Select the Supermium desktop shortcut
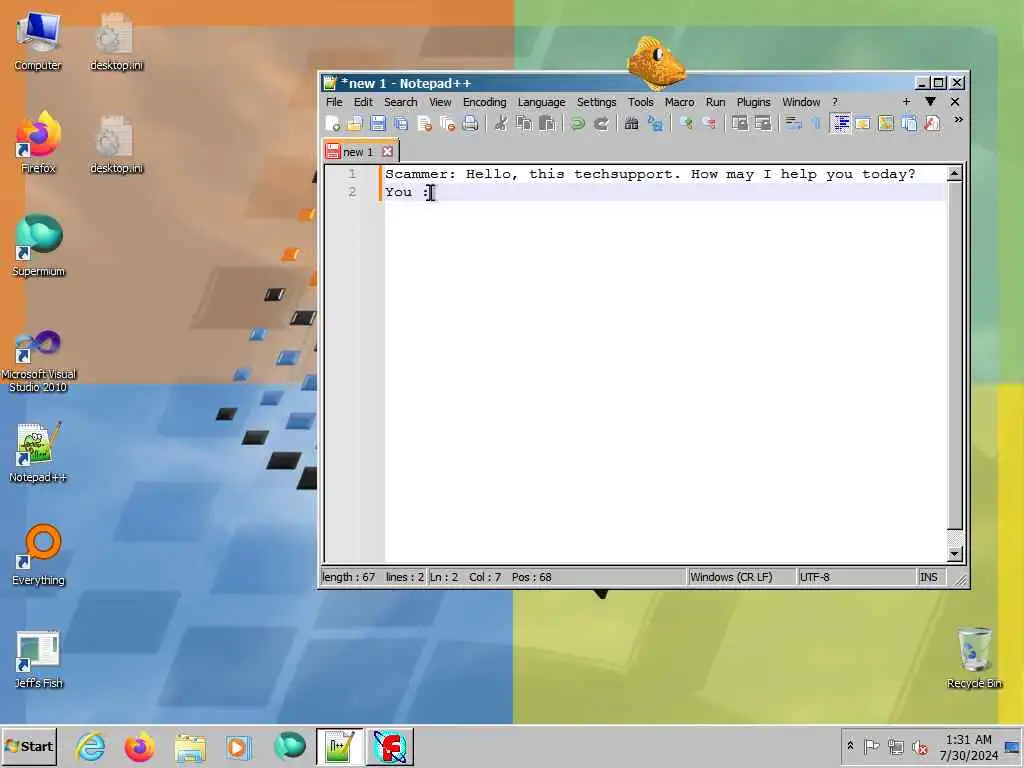Screen dimensions: 1024x768 click(39, 246)
